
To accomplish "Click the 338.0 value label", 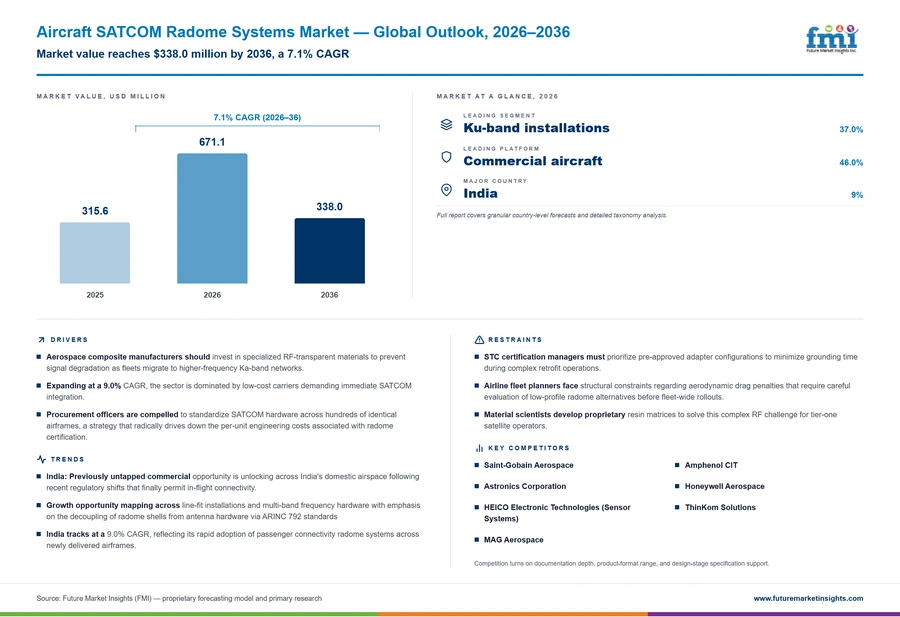I will click(329, 207).
